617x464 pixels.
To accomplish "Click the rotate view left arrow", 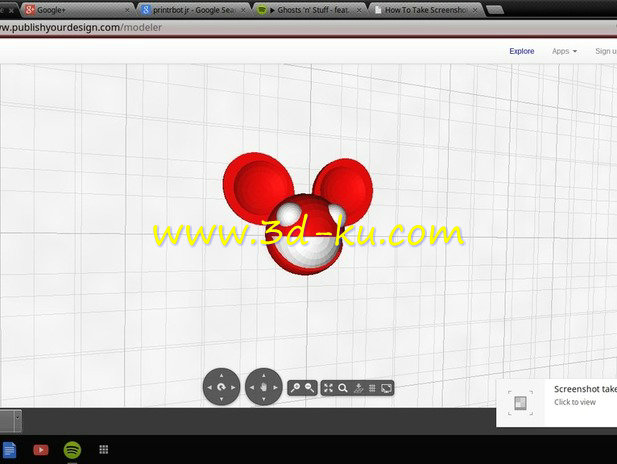I will 209,388.
